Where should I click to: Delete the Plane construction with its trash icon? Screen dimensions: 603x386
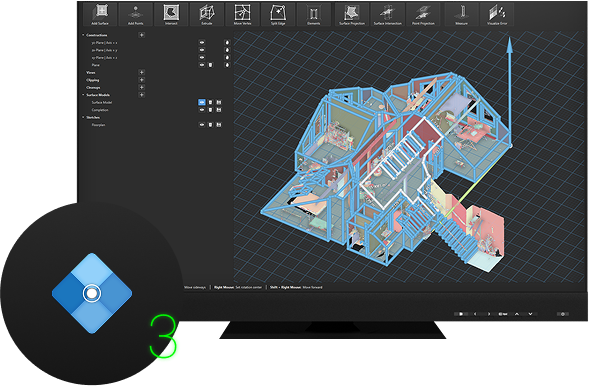(210, 65)
